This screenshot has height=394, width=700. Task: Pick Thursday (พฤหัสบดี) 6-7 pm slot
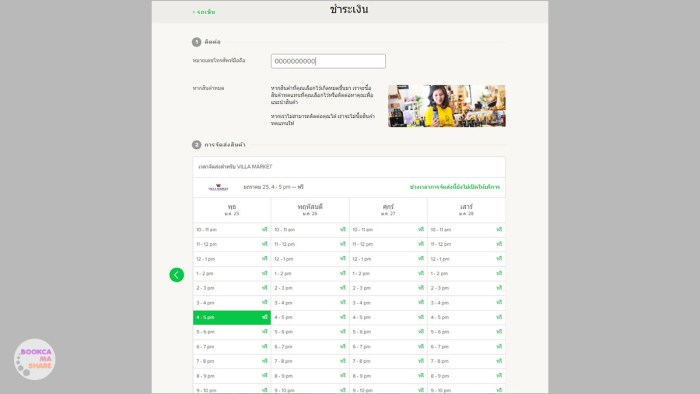[310, 347]
